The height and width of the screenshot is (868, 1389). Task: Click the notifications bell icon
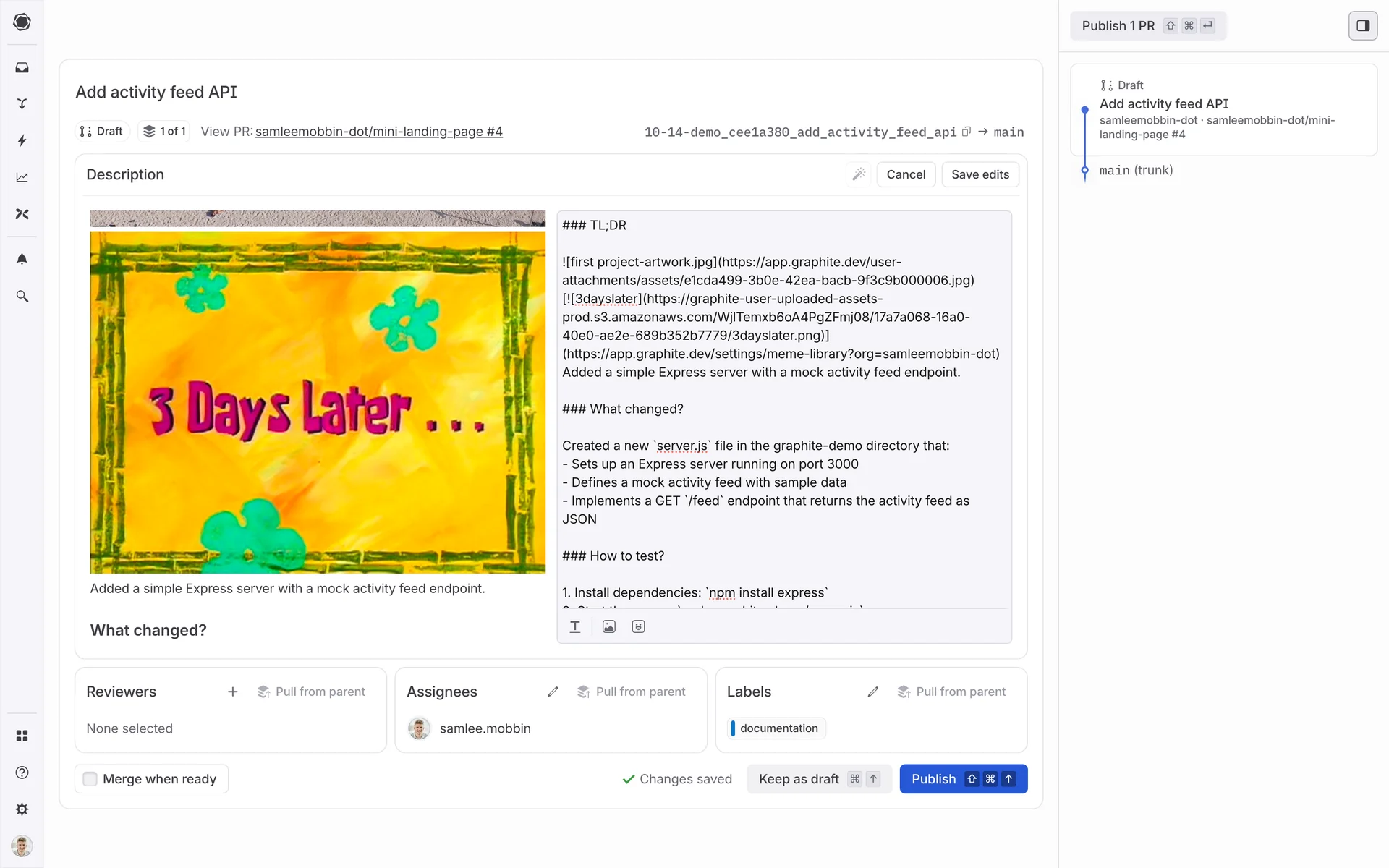point(22,259)
